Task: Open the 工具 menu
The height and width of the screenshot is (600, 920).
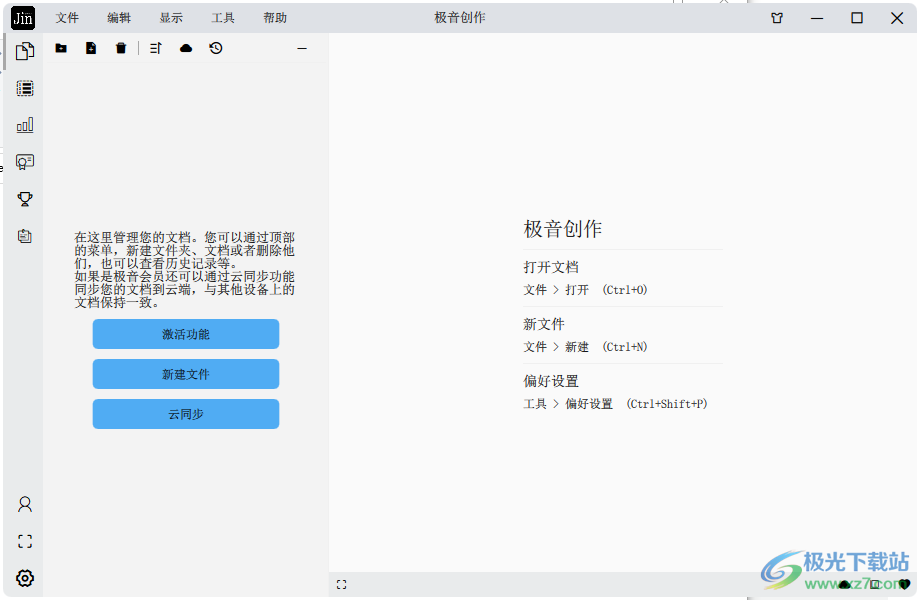Action: [x=223, y=18]
